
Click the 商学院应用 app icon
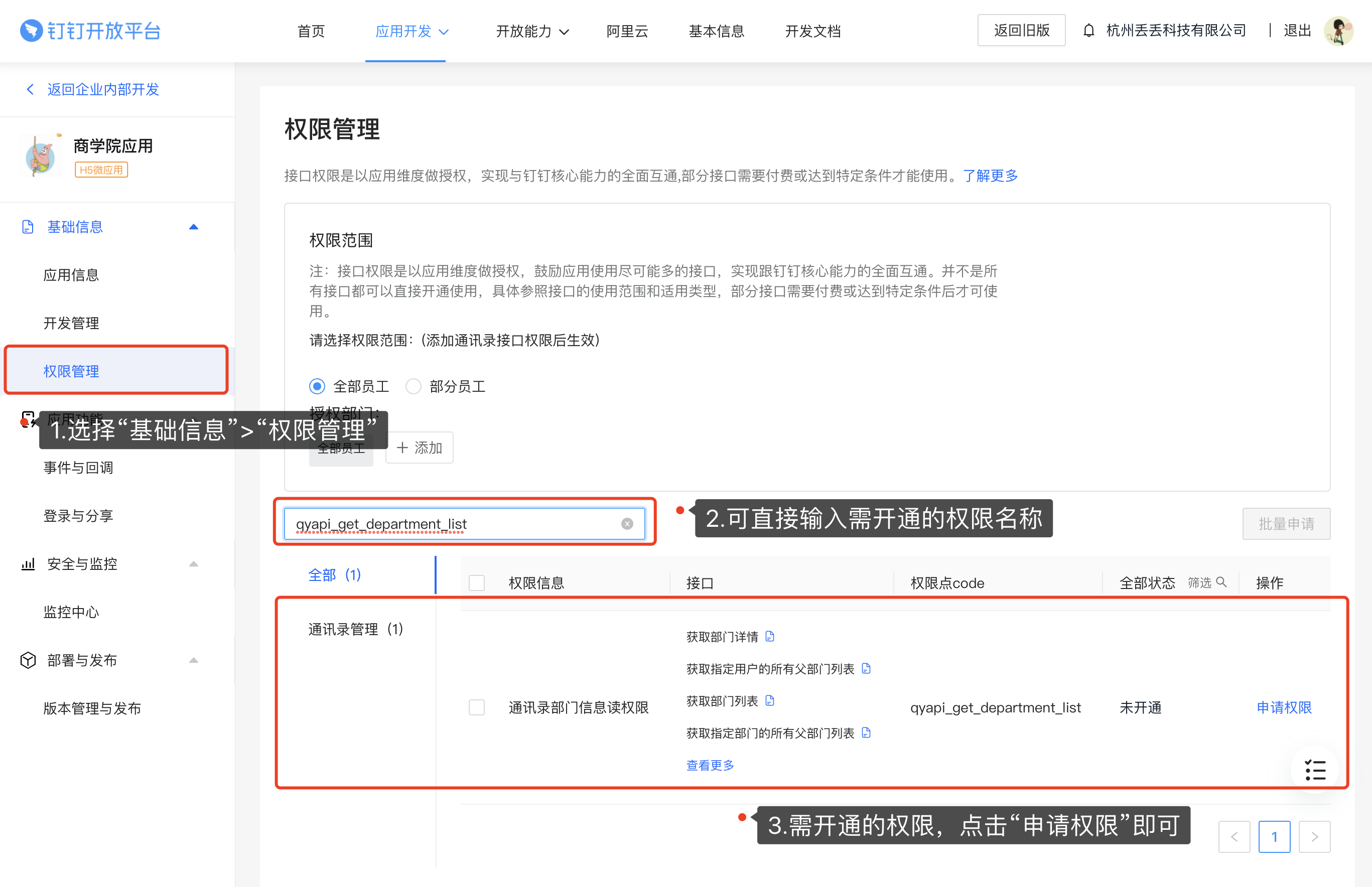(x=40, y=156)
